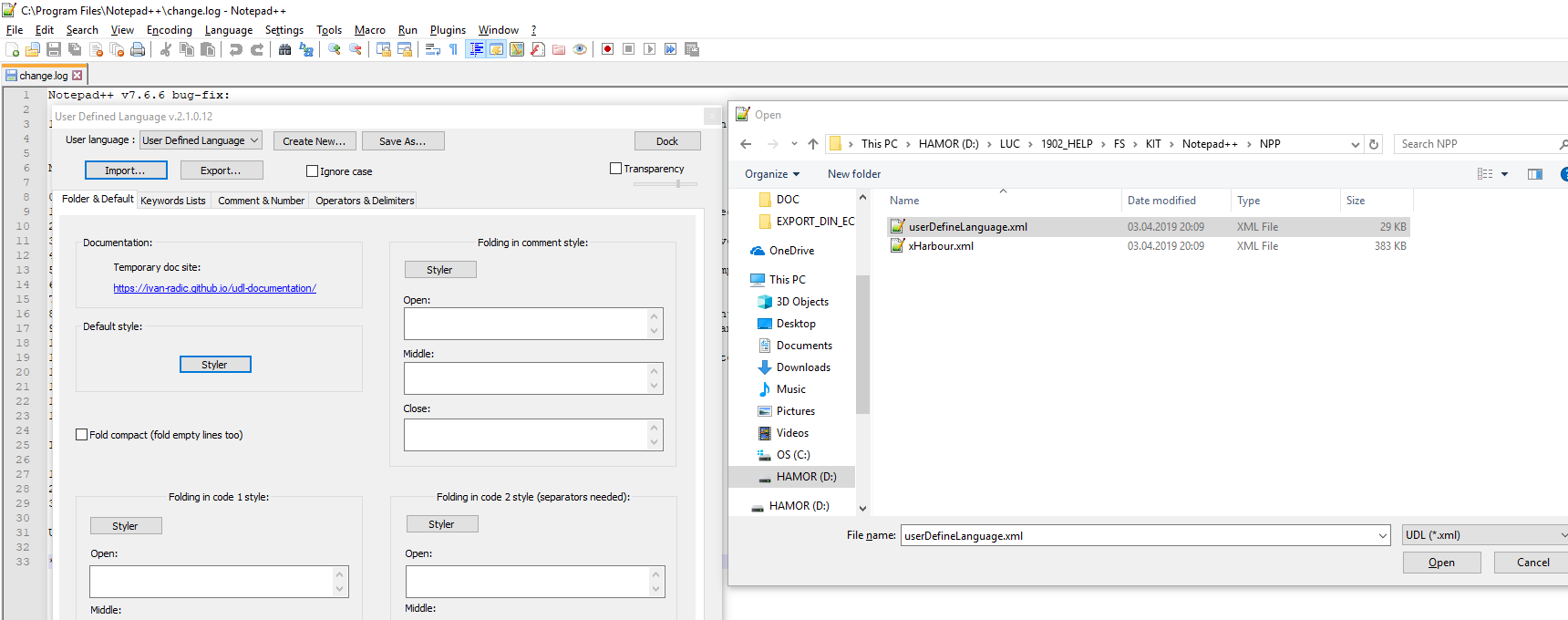
Task: Click the Export... button
Action: tap(222, 170)
